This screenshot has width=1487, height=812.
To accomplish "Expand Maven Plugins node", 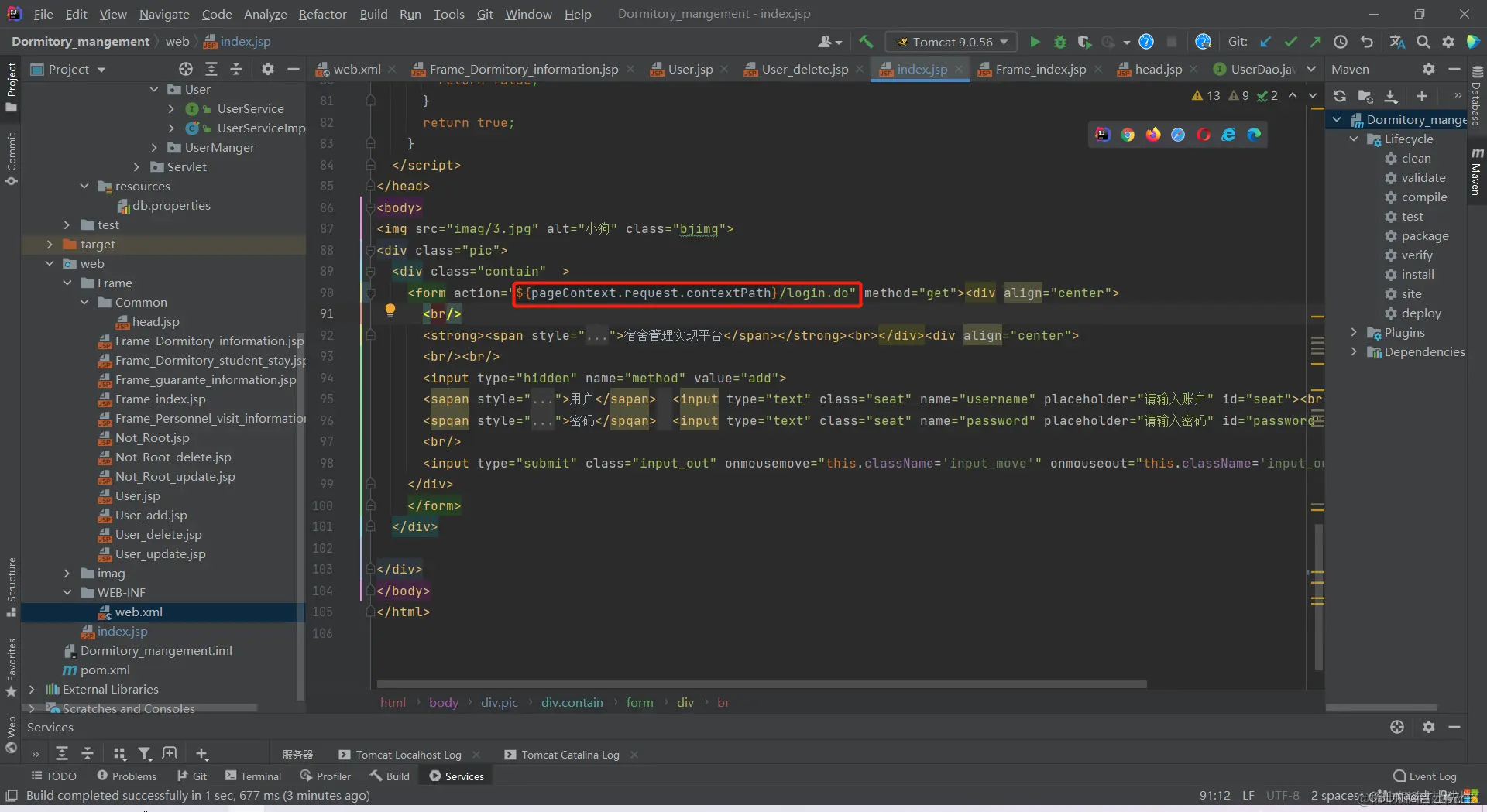I will tap(1354, 333).
